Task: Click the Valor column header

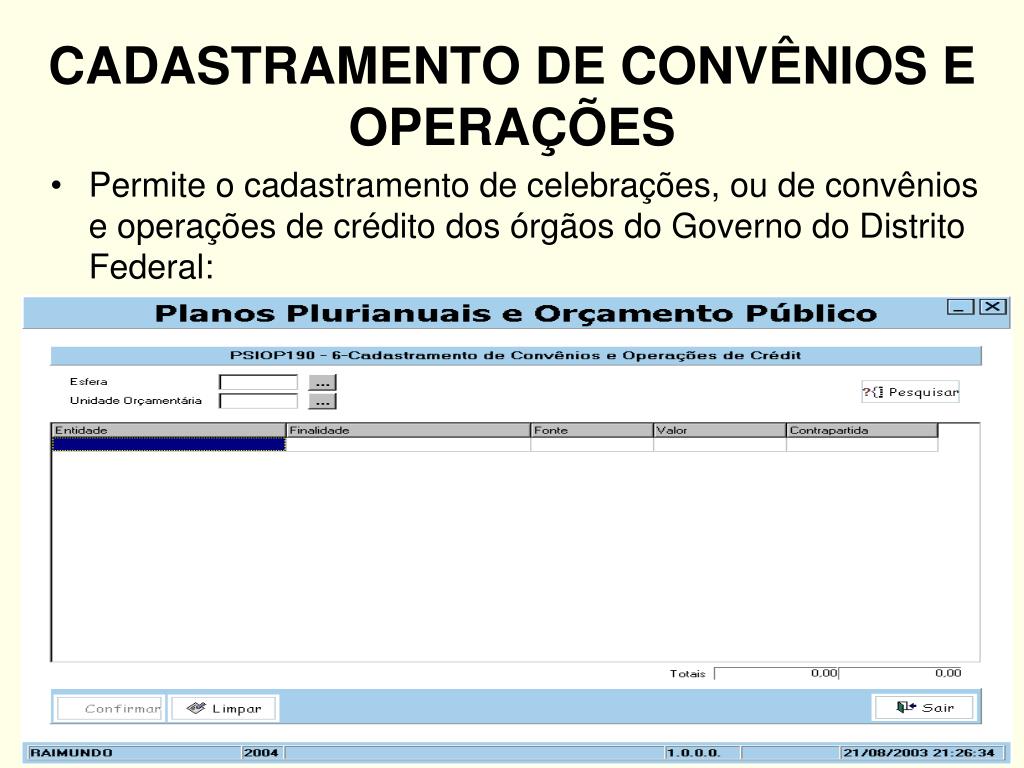Action: pyautogui.click(x=720, y=430)
